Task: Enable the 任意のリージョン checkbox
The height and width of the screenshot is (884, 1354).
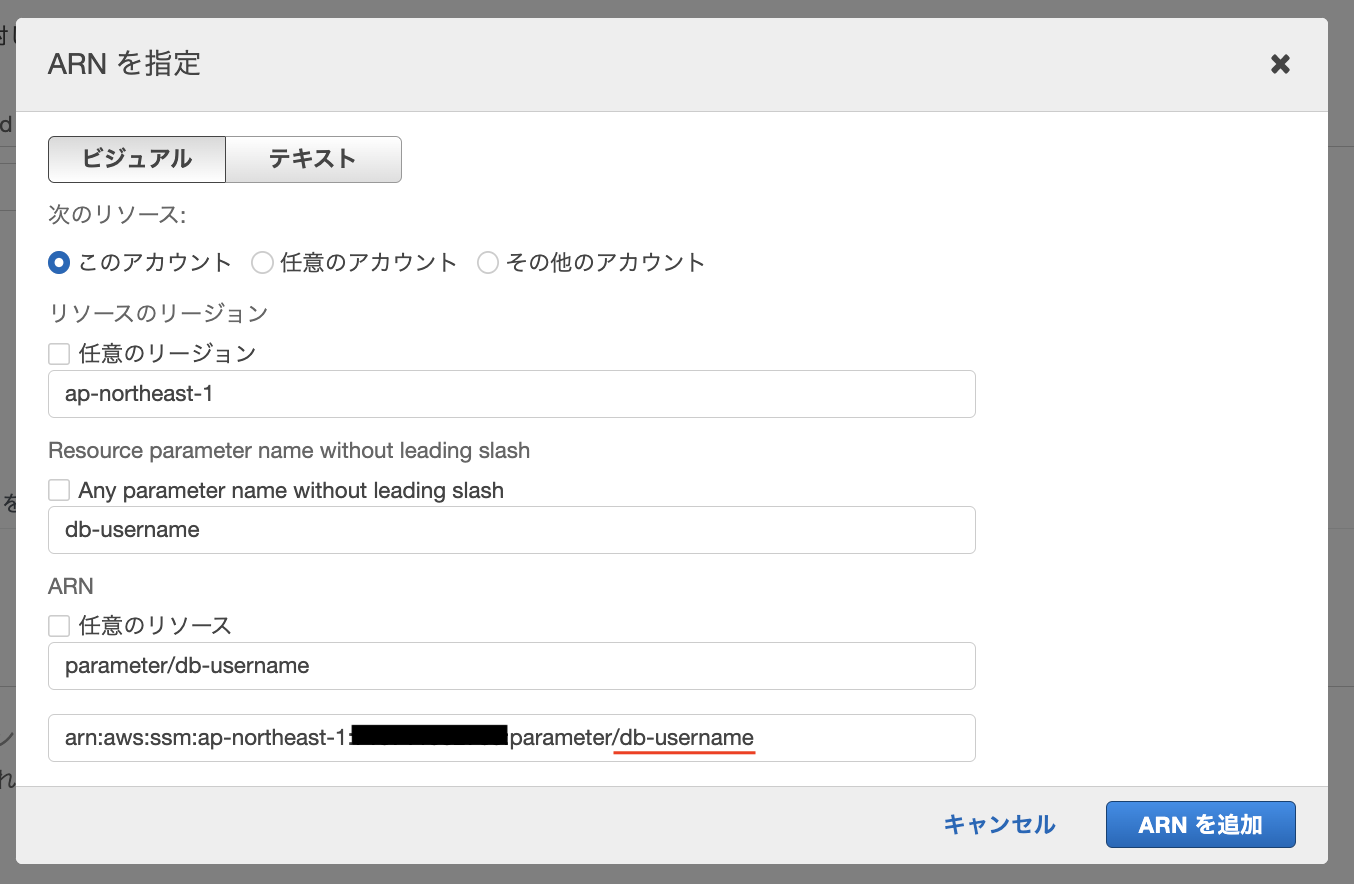Action: pos(58,353)
